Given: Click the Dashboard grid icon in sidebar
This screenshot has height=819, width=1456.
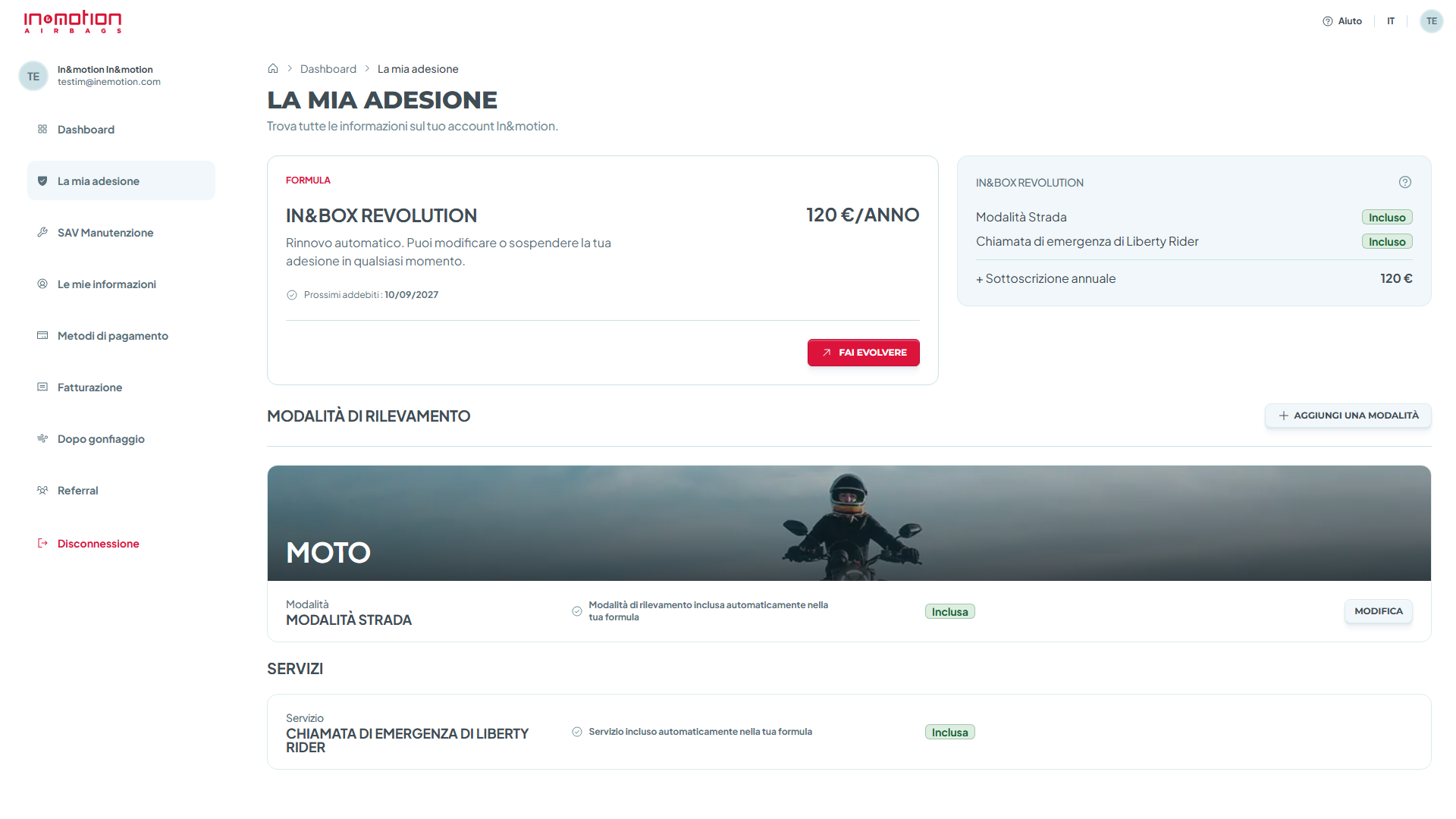Looking at the screenshot, I should (x=42, y=129).
